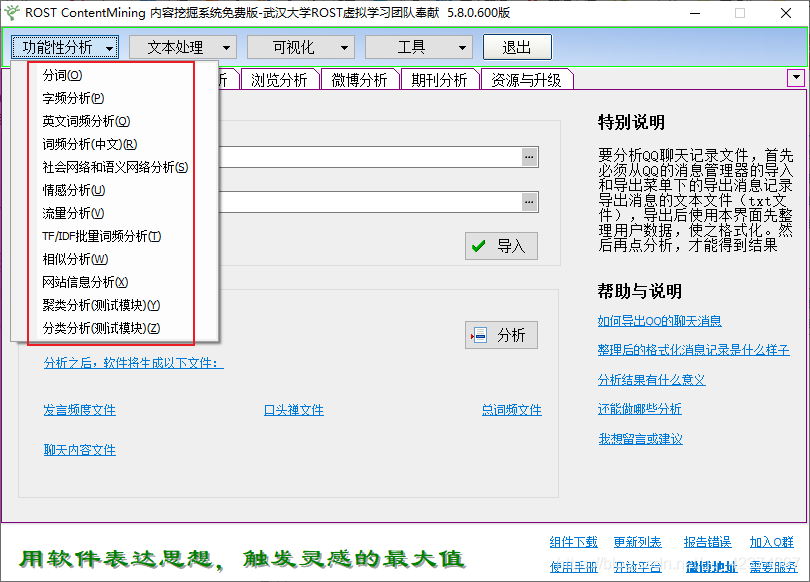Select 情感分析(U) menu item
The width and height of the screenshot is (810, 582).
tap(74, 190)
